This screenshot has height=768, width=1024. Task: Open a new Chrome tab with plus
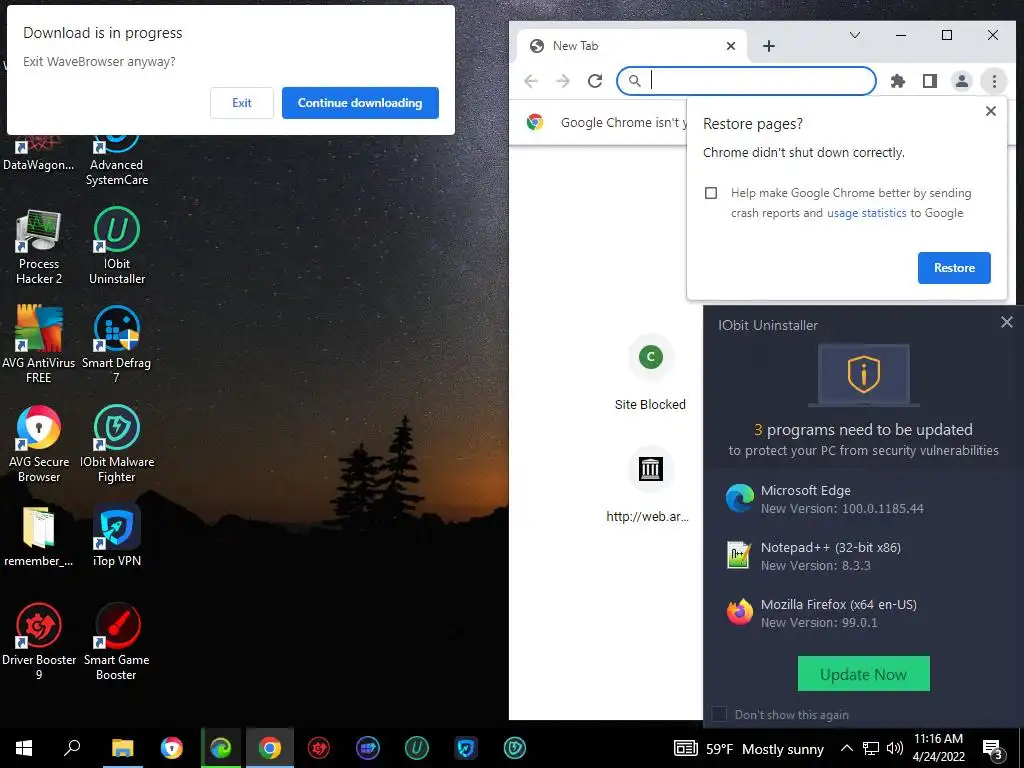(x=769, y=46)
